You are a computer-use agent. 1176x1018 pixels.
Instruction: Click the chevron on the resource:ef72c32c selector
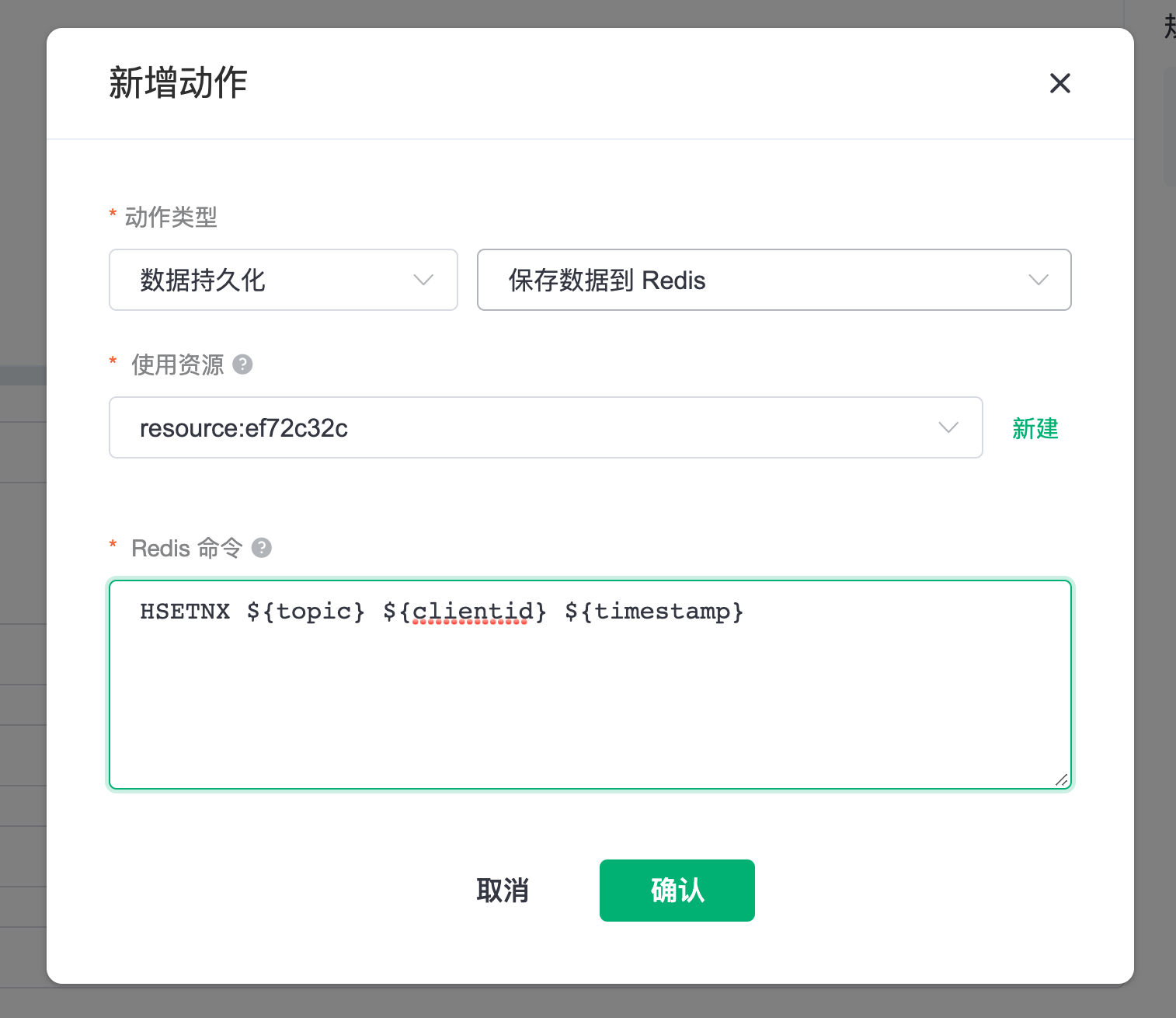click(x=948, y=427)
